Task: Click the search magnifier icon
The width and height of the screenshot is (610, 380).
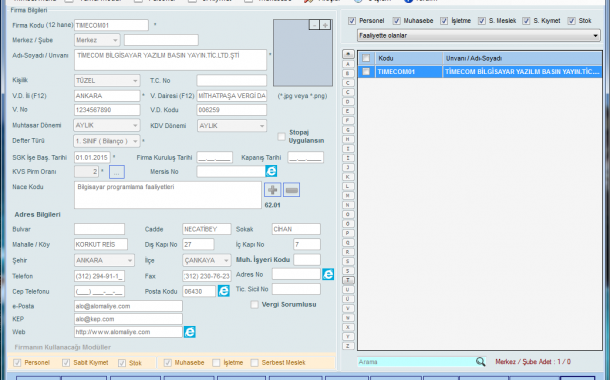Action: (x=480, y=362)
